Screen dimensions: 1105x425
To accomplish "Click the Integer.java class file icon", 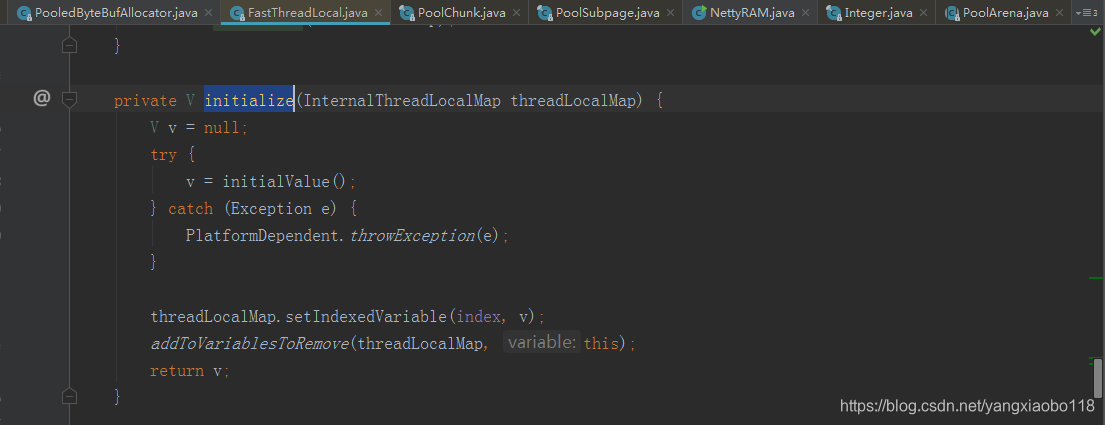I will [x=834, y=13].
